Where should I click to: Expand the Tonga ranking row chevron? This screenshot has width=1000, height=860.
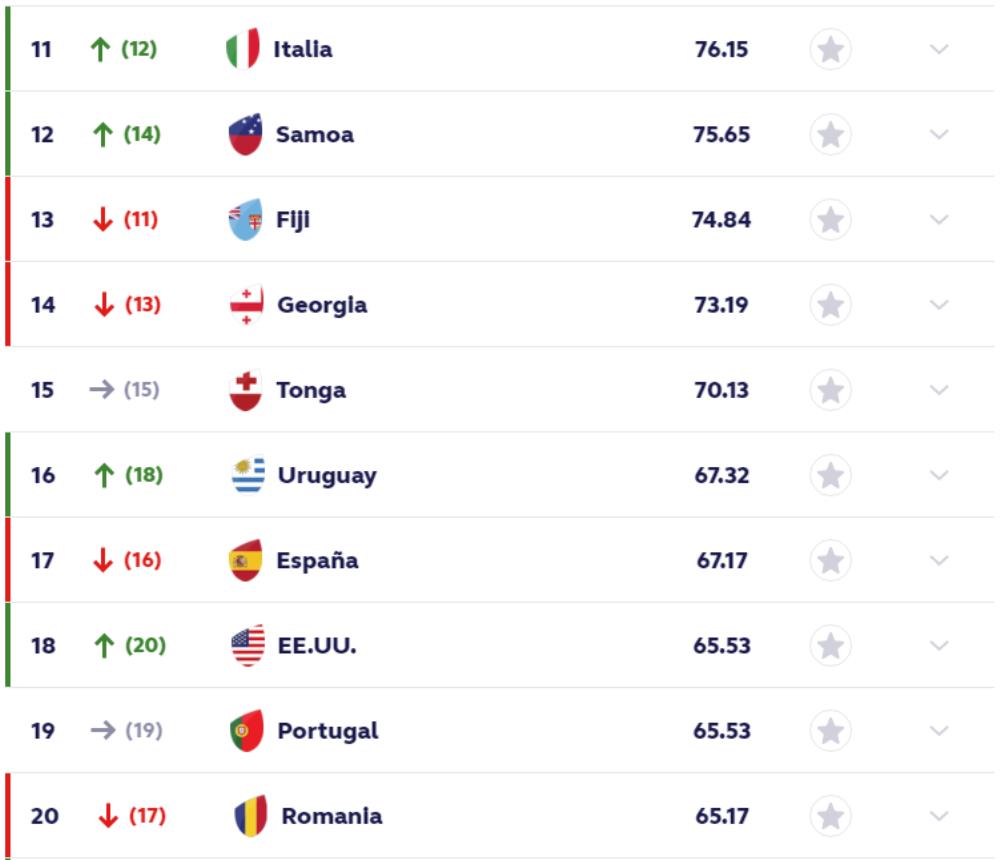(939, 390)
